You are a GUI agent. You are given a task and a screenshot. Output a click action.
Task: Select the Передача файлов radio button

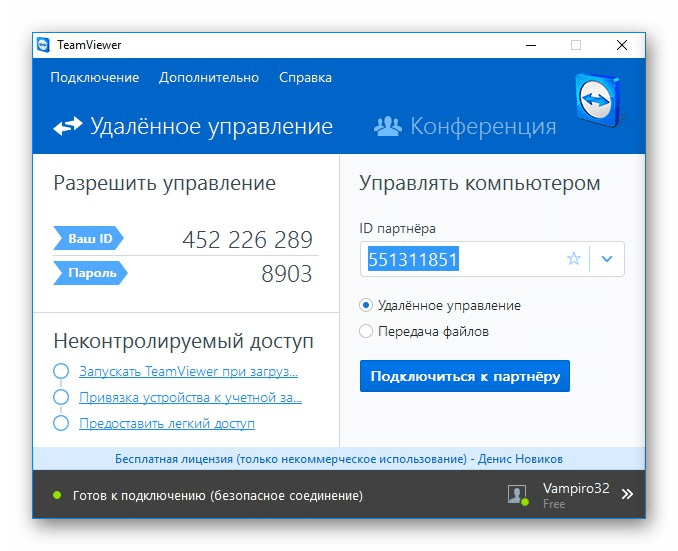click(x=366, y=331)
